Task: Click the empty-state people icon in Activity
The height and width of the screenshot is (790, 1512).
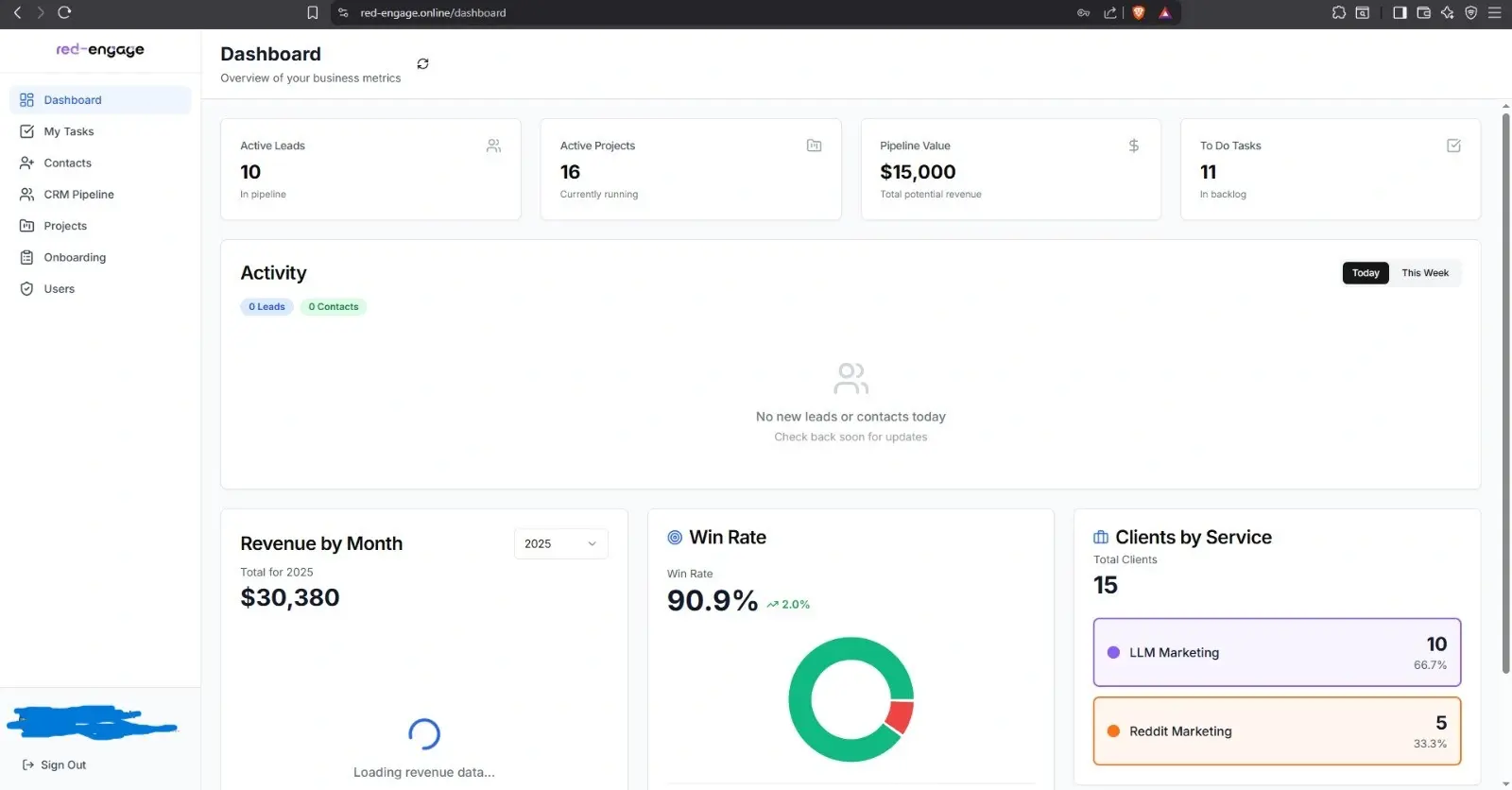Action: pos(850,378)
